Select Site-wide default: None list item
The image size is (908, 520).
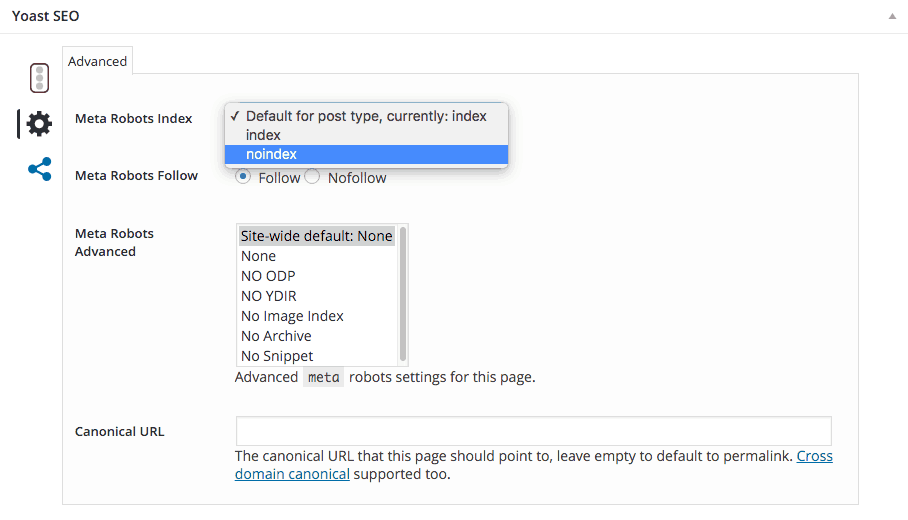(316, 237)
